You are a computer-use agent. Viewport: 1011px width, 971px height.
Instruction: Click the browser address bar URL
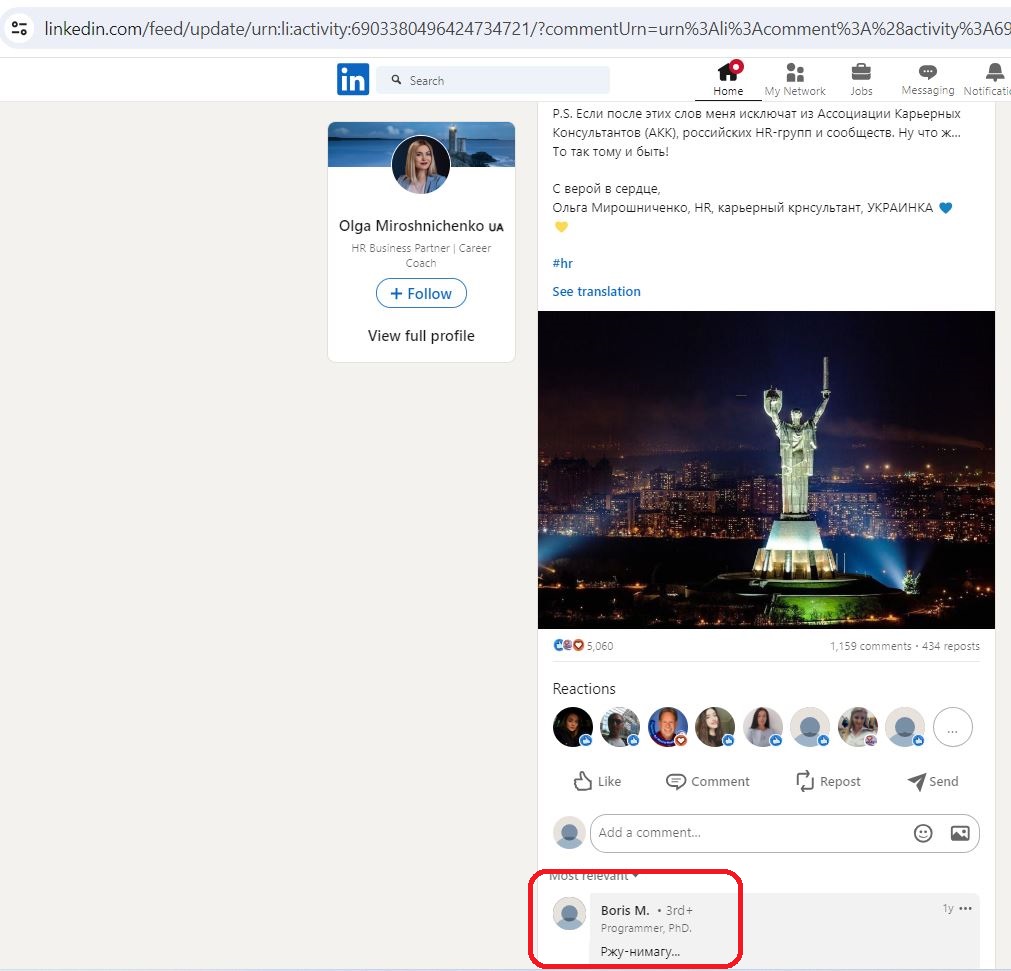(x=525, y=28)
